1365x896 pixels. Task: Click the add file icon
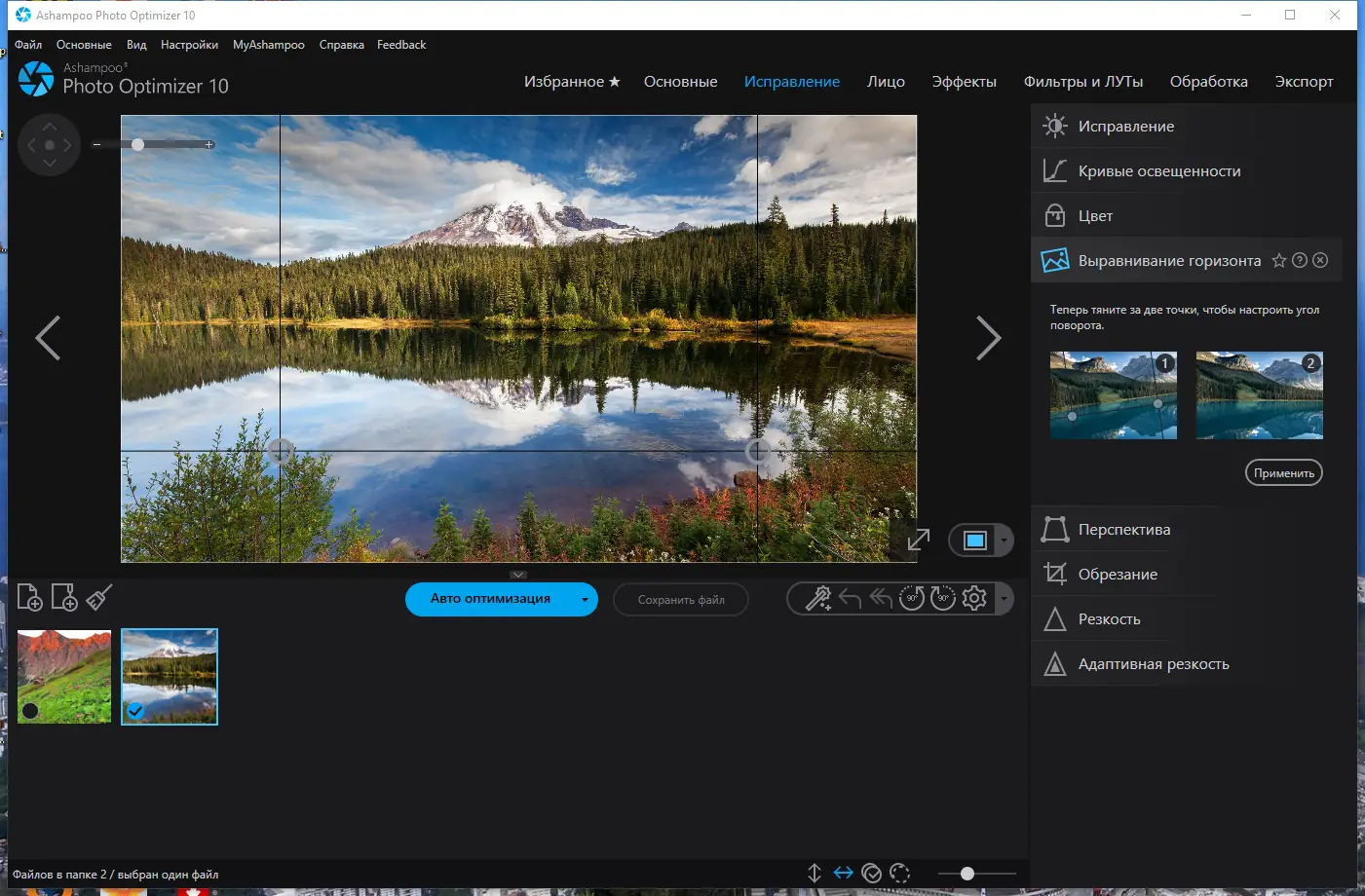[29, 597]
